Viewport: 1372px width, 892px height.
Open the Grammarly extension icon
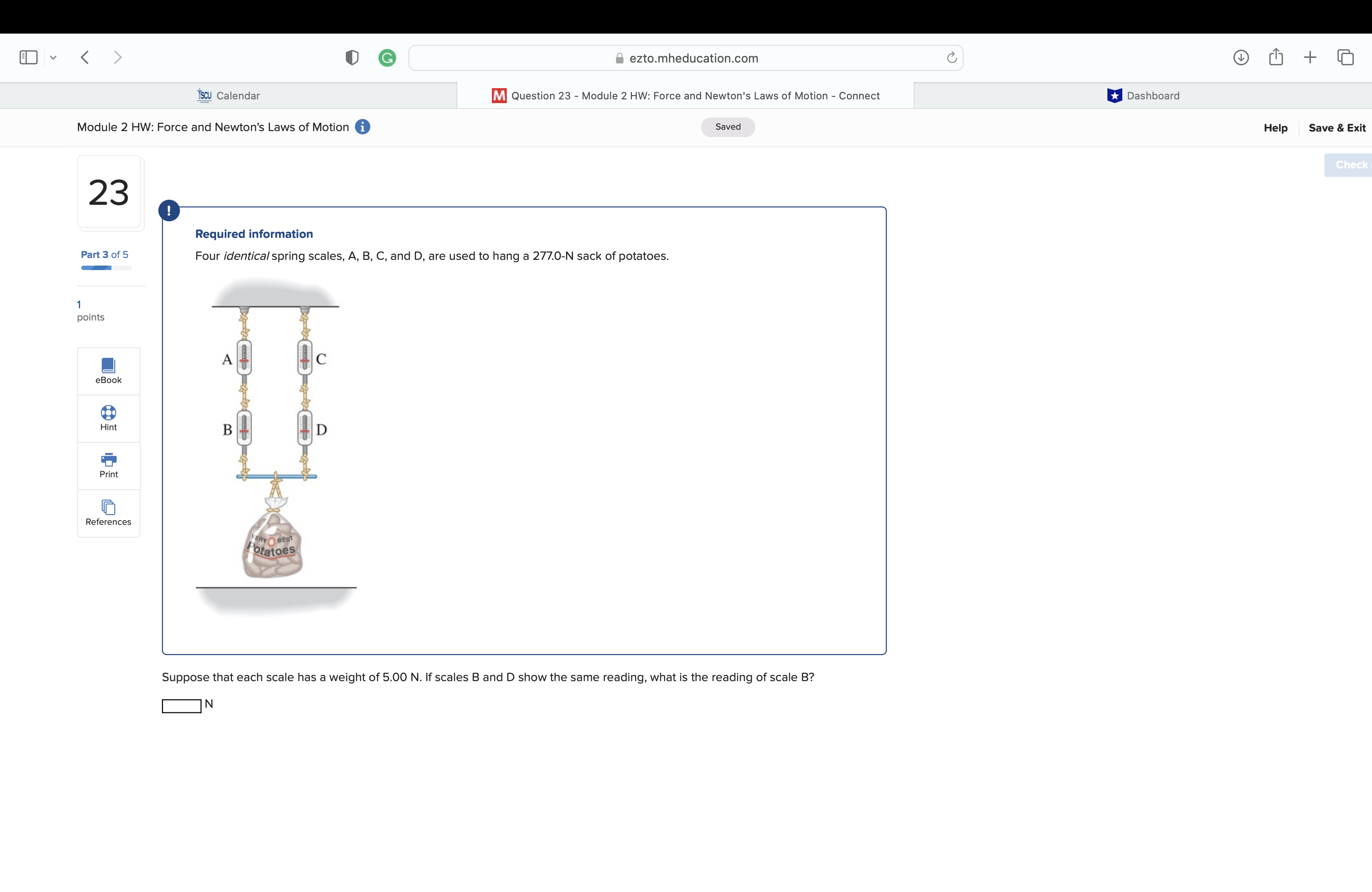(387, 58)
